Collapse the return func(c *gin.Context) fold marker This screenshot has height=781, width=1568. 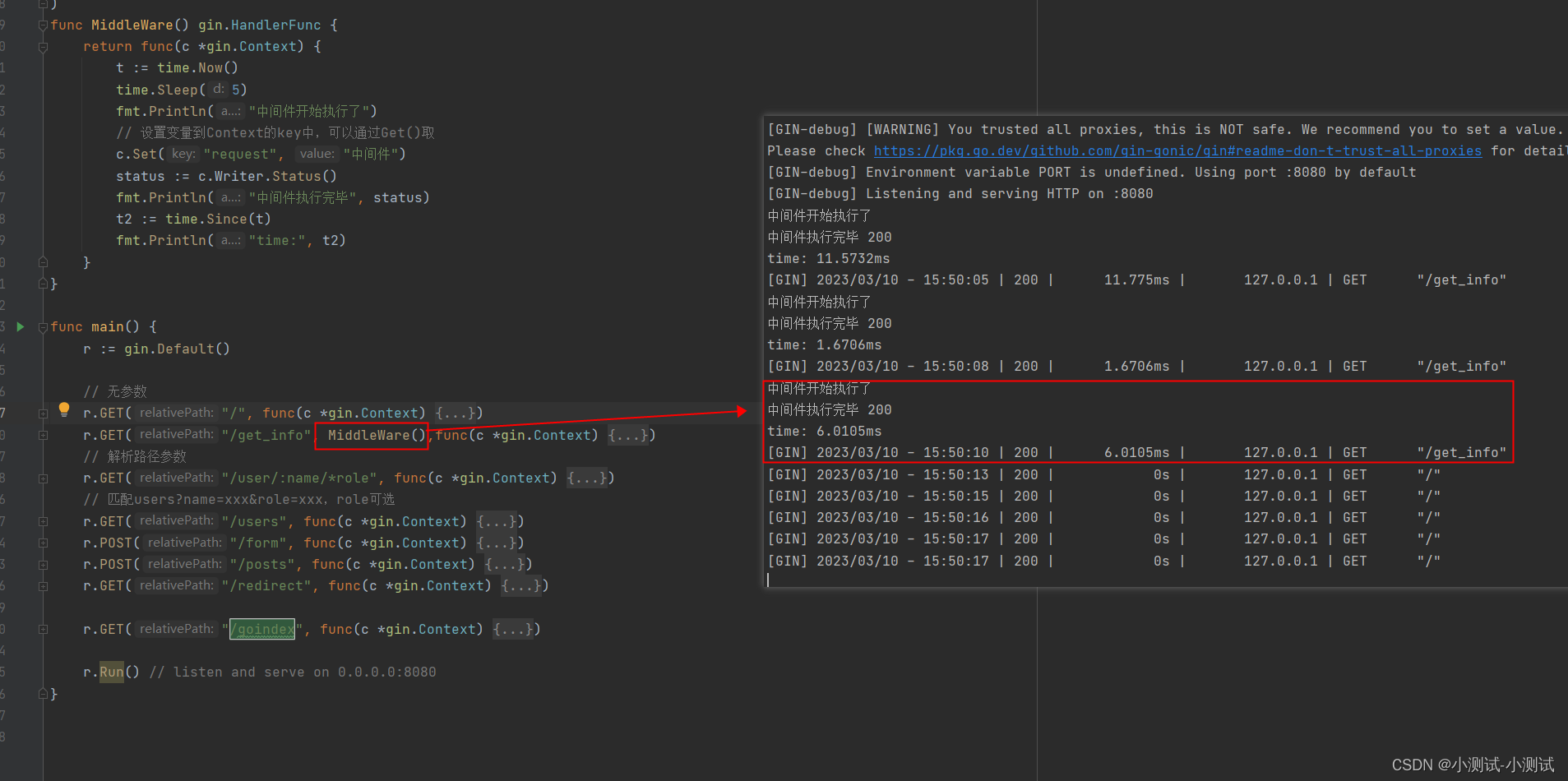43,47
